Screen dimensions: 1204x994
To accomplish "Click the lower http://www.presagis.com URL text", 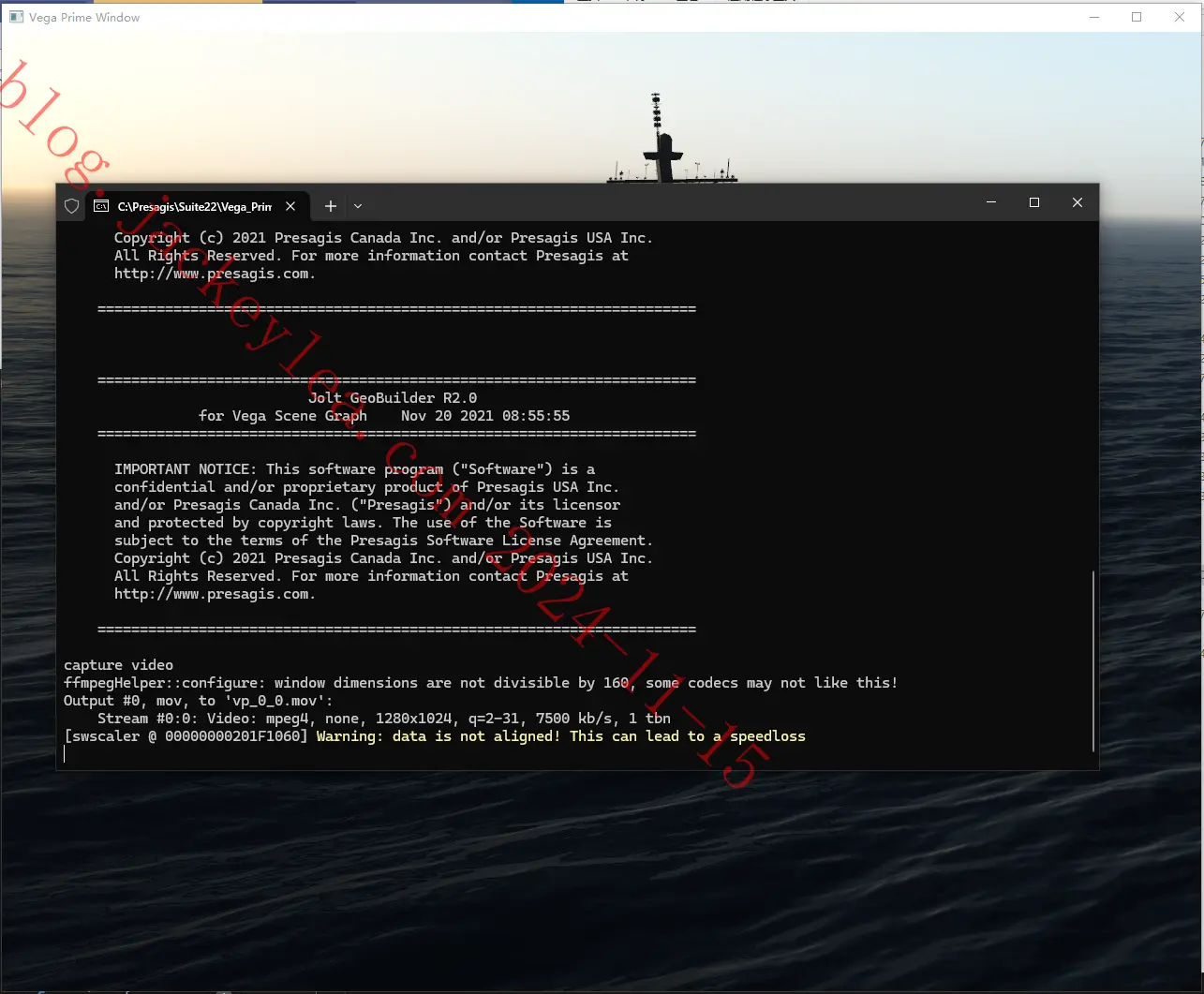I will (x=214, y=594).
